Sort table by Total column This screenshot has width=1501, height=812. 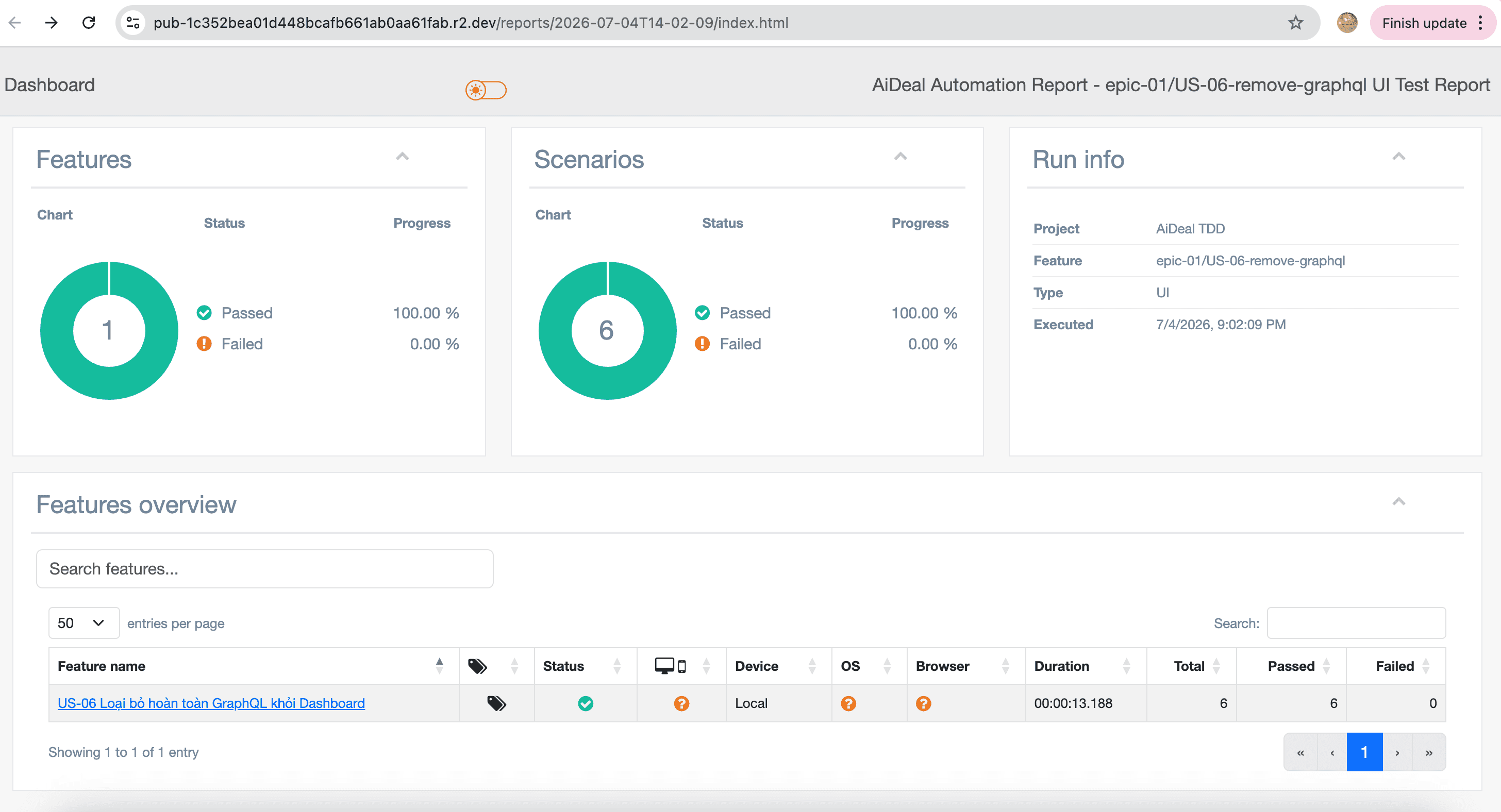tap(1191, 666)
